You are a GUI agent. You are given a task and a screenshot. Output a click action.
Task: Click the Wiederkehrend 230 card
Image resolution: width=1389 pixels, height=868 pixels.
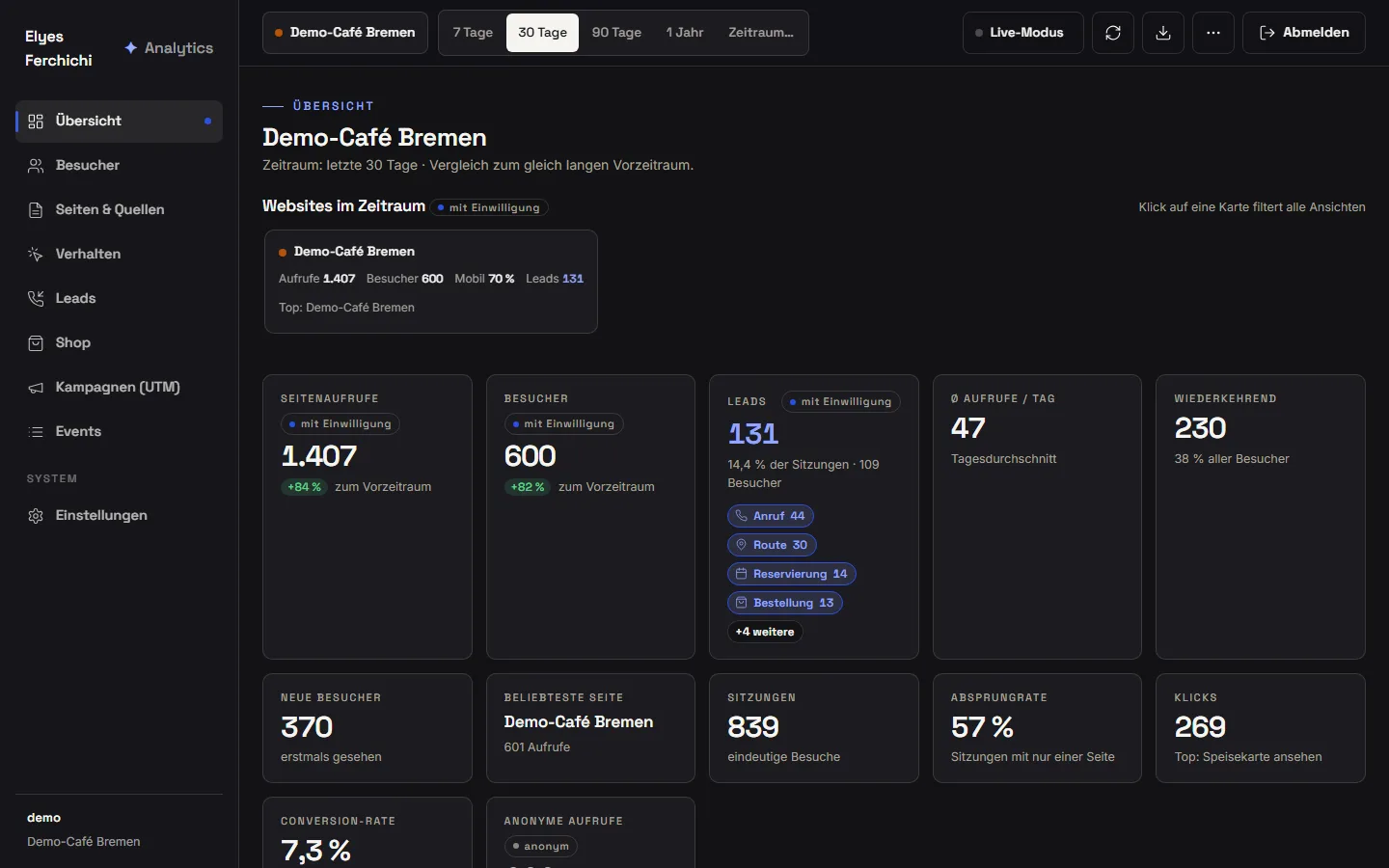click(1261, 517)
